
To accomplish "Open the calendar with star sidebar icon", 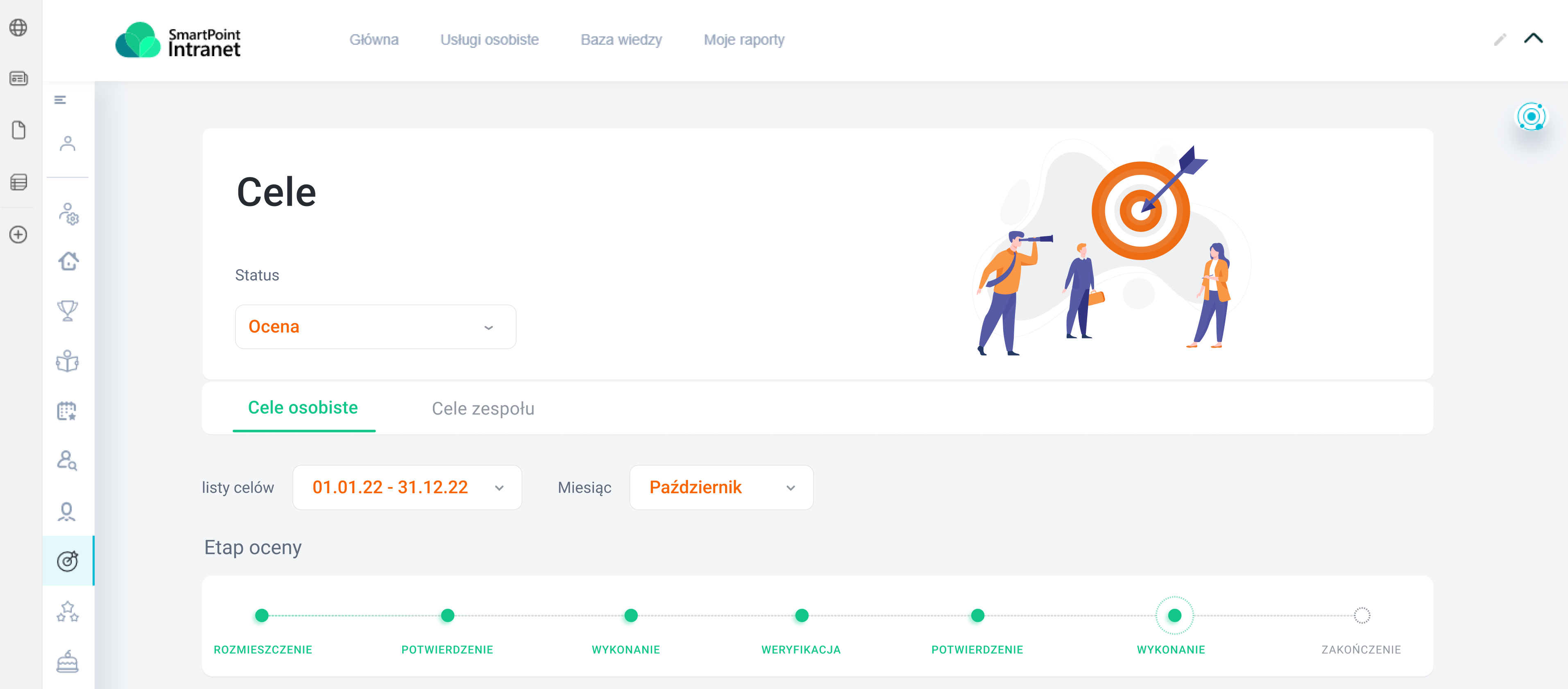I will (x=68, y=411).
